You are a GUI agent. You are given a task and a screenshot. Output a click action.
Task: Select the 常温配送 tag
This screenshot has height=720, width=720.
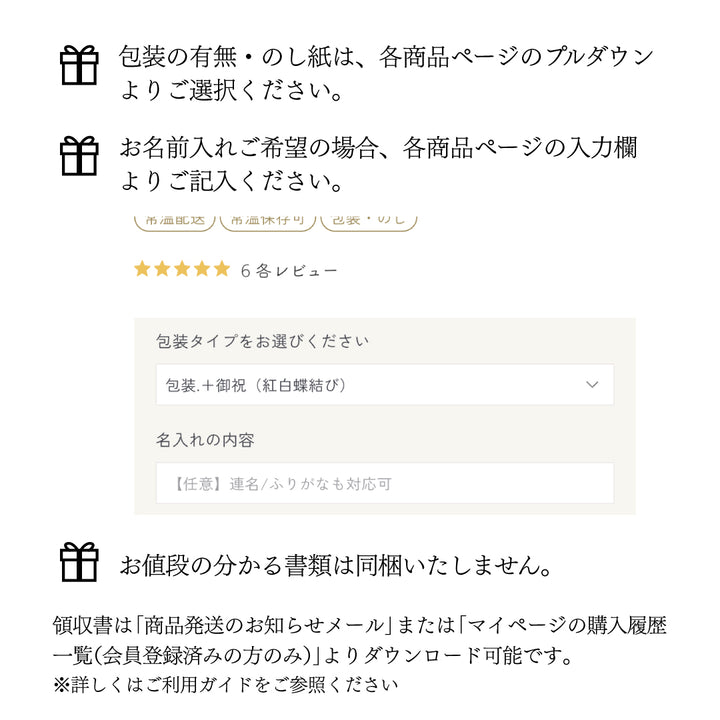(x=175, y=219)
